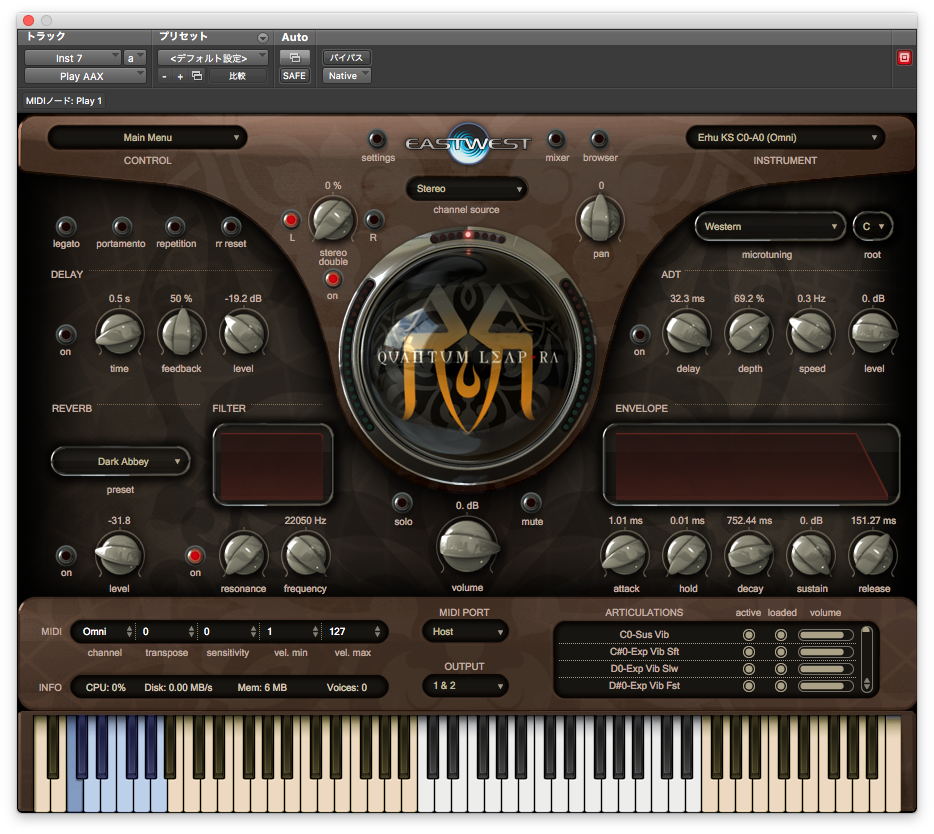This screenshot has height=834, width=934.
Task: Toggle the legato button
Action: tap(66, 226)
